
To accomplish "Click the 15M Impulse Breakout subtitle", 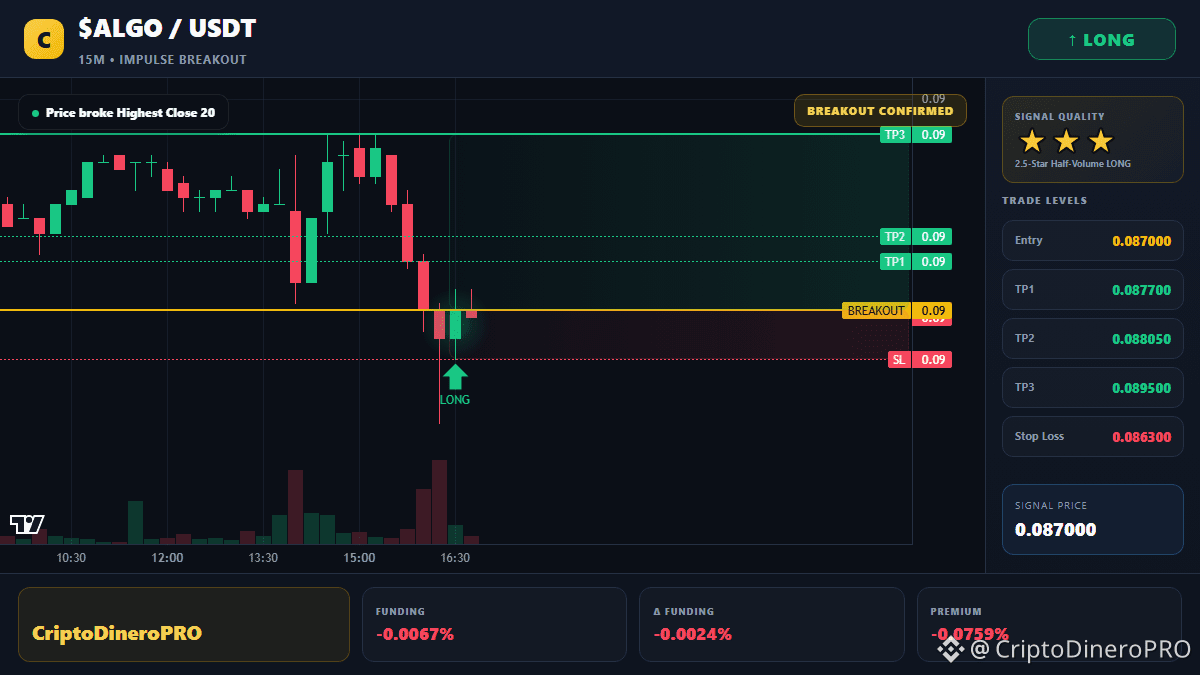I will tap(162, 60).
